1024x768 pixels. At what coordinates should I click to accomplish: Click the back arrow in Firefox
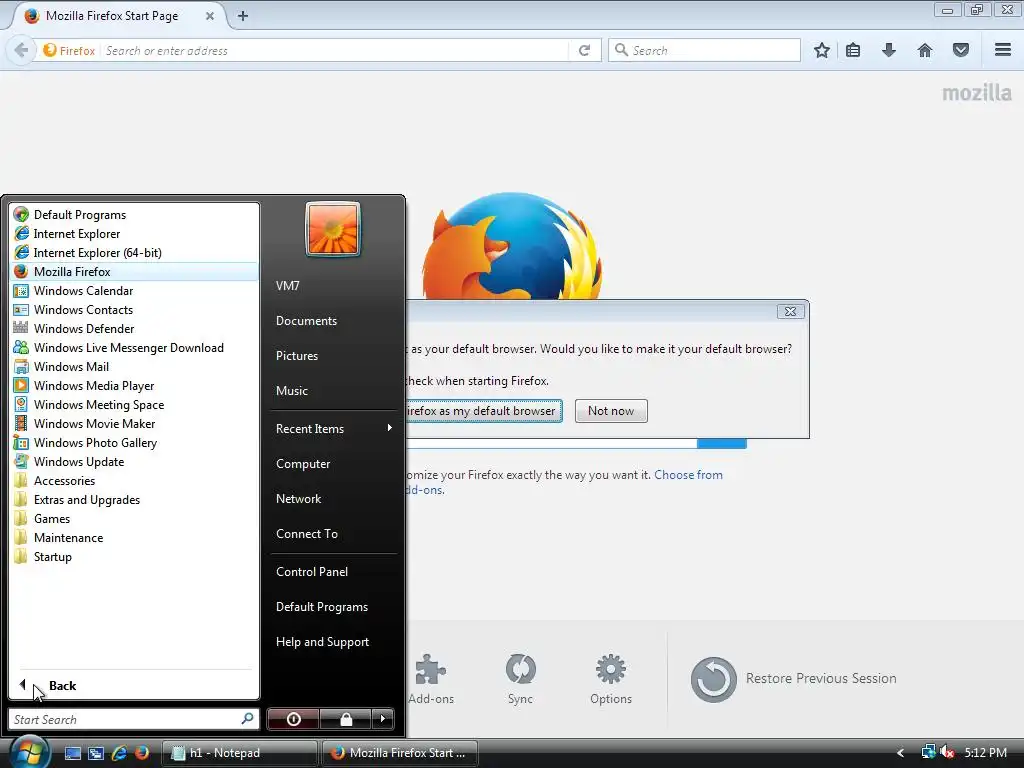point(21,50)
